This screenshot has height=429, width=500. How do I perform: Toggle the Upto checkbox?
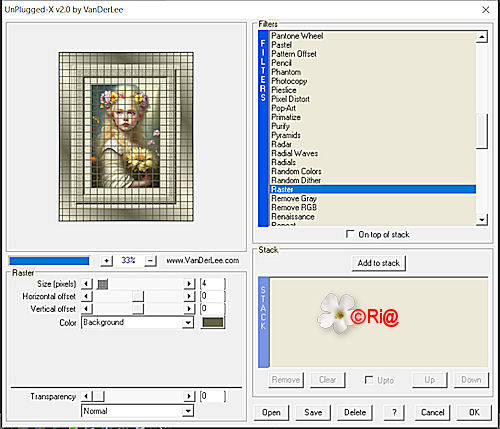(x=369, y=380)
